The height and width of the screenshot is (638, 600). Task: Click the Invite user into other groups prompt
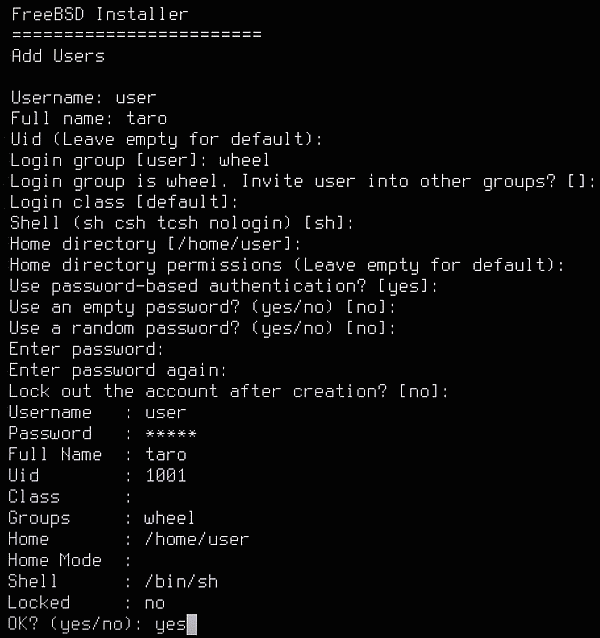pos(303,181)
